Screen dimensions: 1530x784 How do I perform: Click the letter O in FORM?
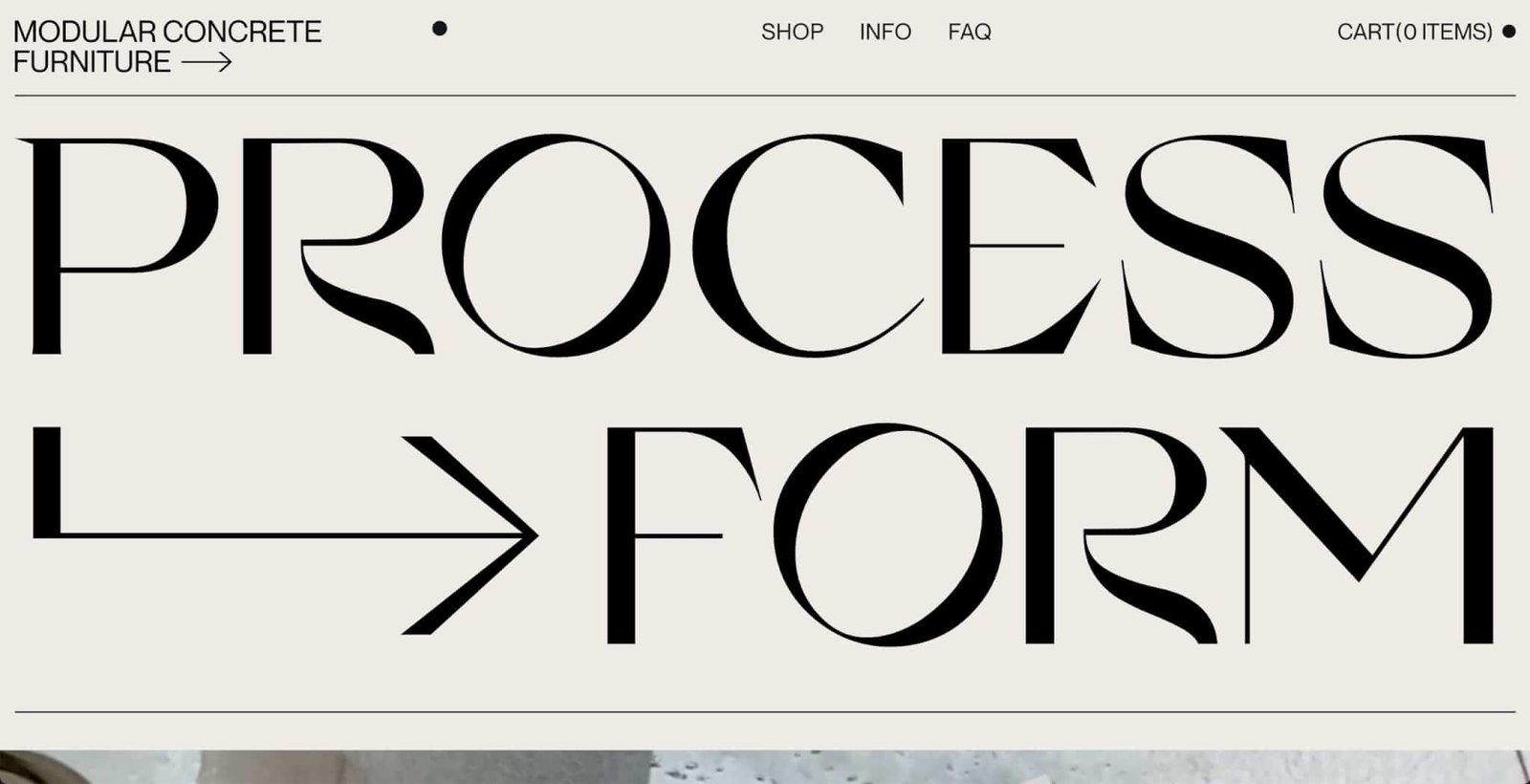(887, 534)
